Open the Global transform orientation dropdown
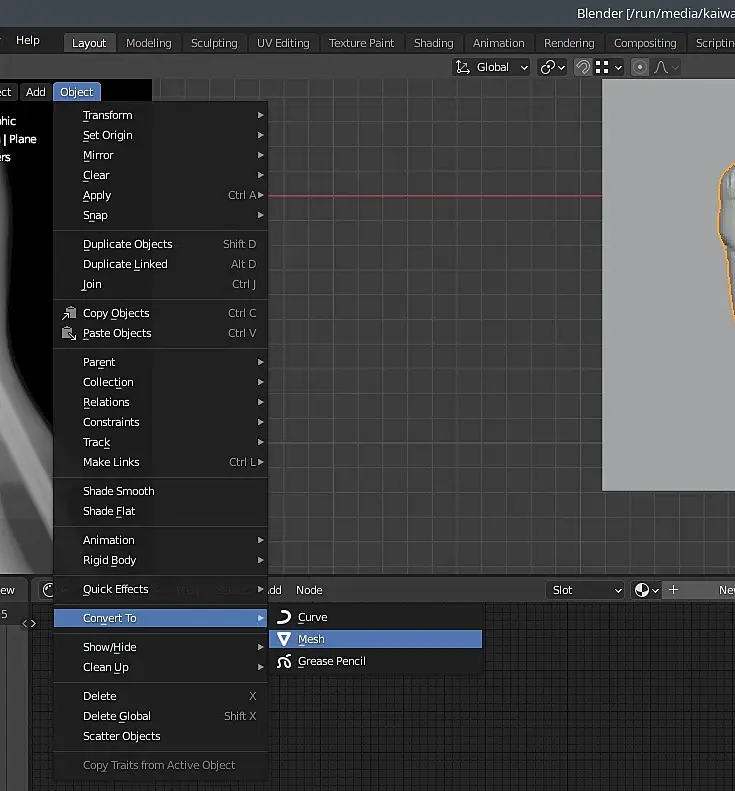The height and width of the screenshot is (791, 735). tap(491, 67)
